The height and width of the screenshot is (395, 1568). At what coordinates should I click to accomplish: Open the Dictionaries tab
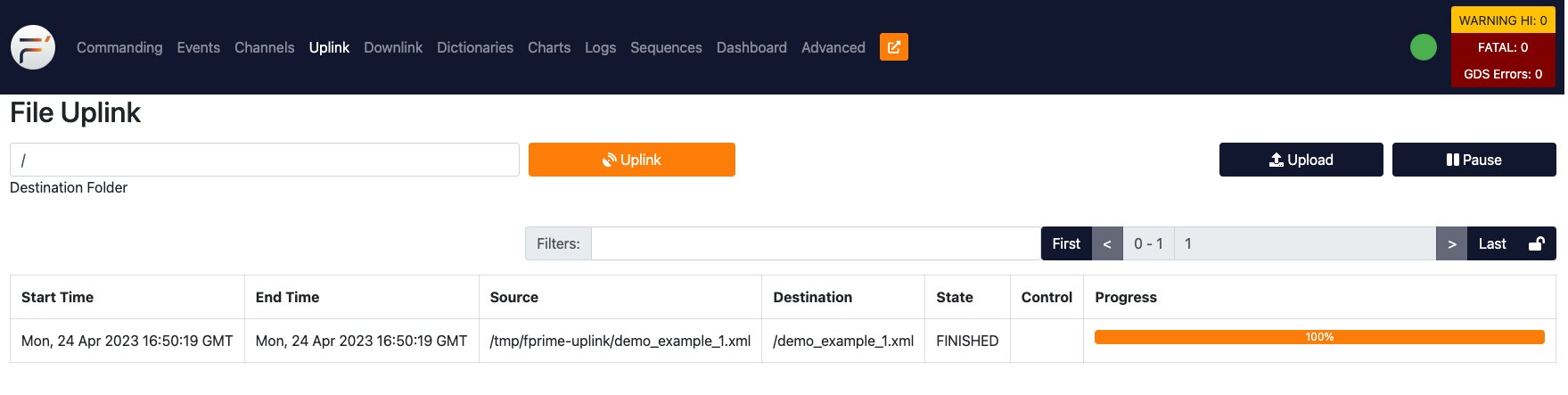(474, 47)
